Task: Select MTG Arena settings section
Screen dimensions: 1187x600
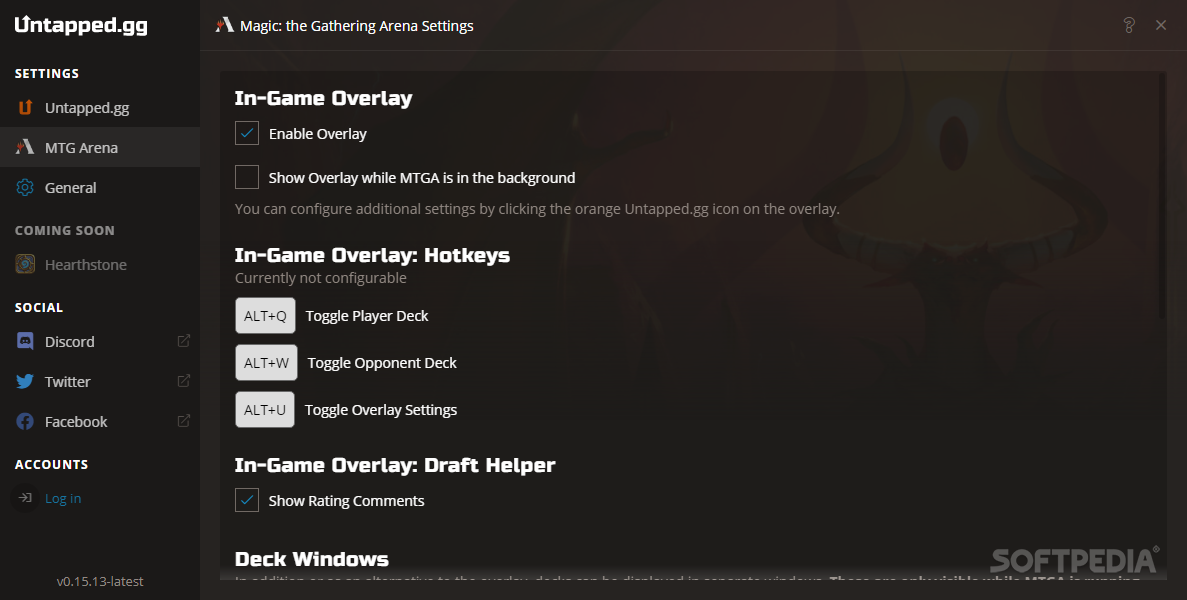Action: (100, 148)
